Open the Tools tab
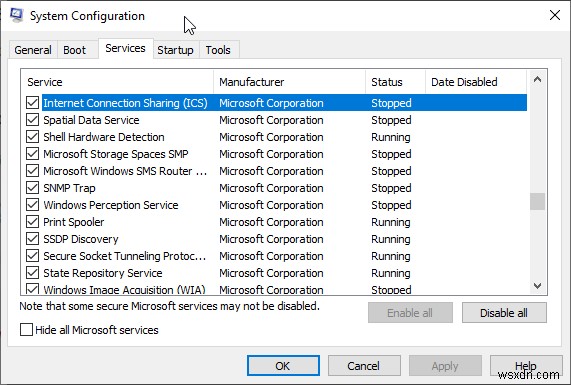 (218, 50)
